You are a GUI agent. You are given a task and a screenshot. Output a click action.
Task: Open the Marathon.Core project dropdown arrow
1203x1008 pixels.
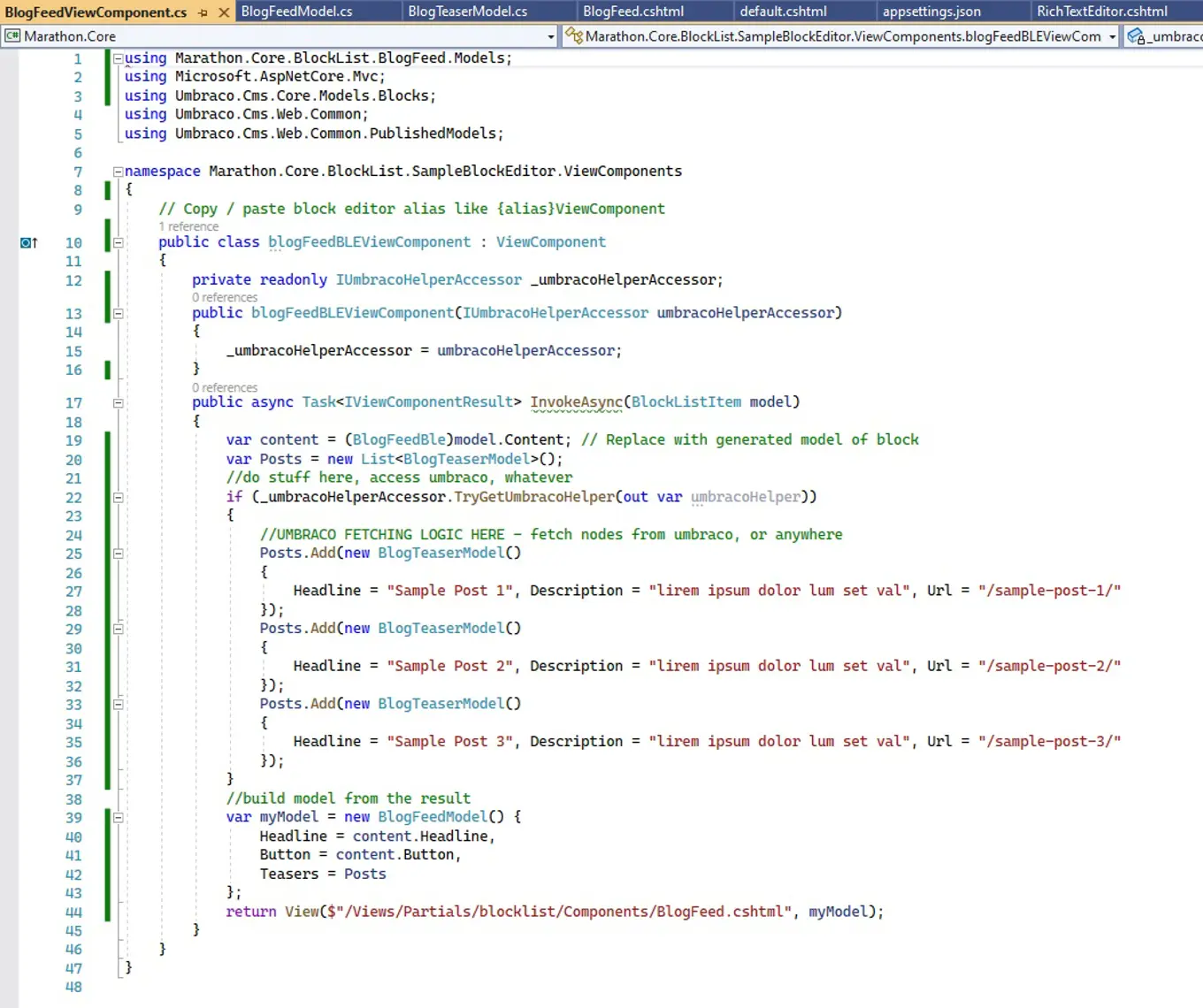pyautogui.click(x=551, y=36)
